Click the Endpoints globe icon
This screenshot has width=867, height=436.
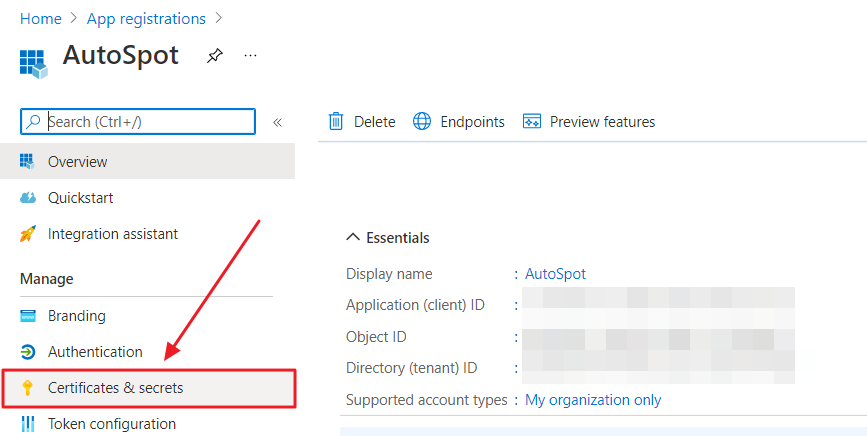point(422,121)
